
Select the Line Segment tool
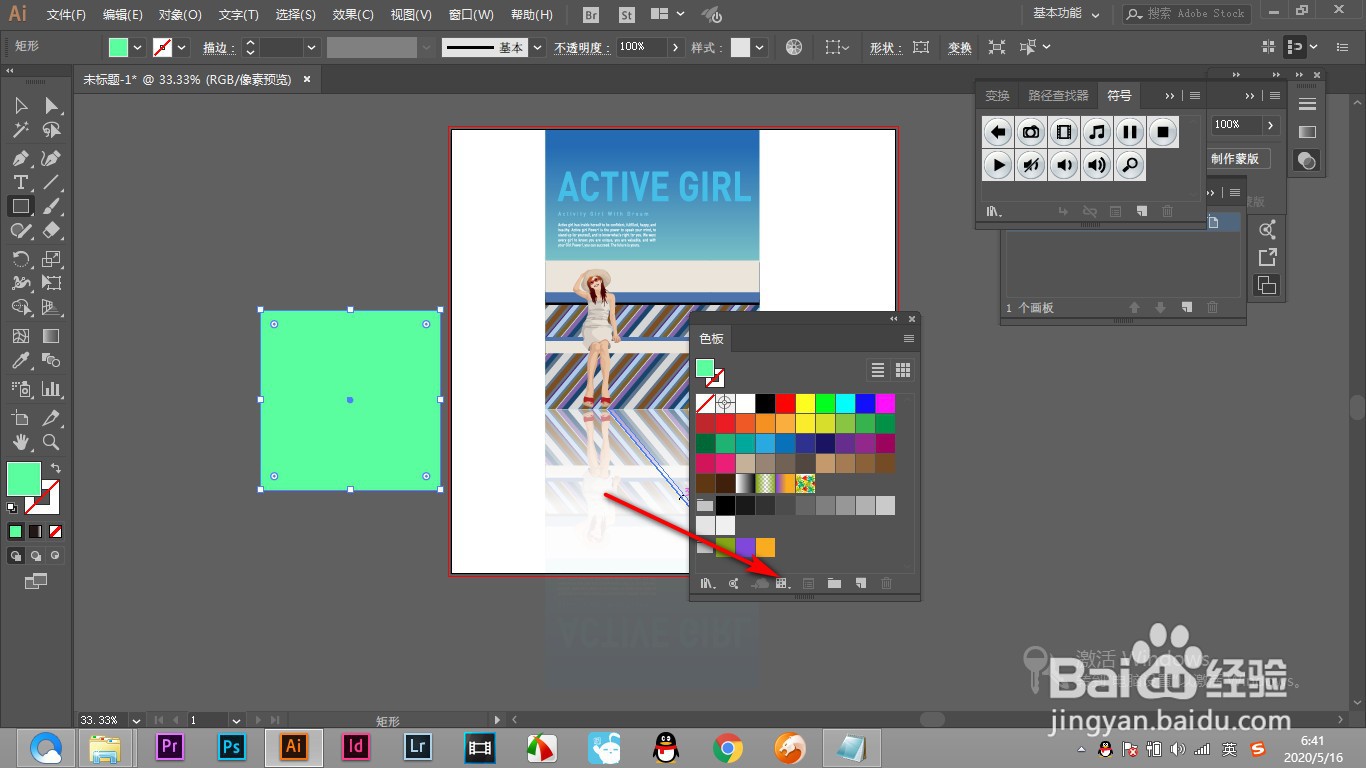pos(51,183)
